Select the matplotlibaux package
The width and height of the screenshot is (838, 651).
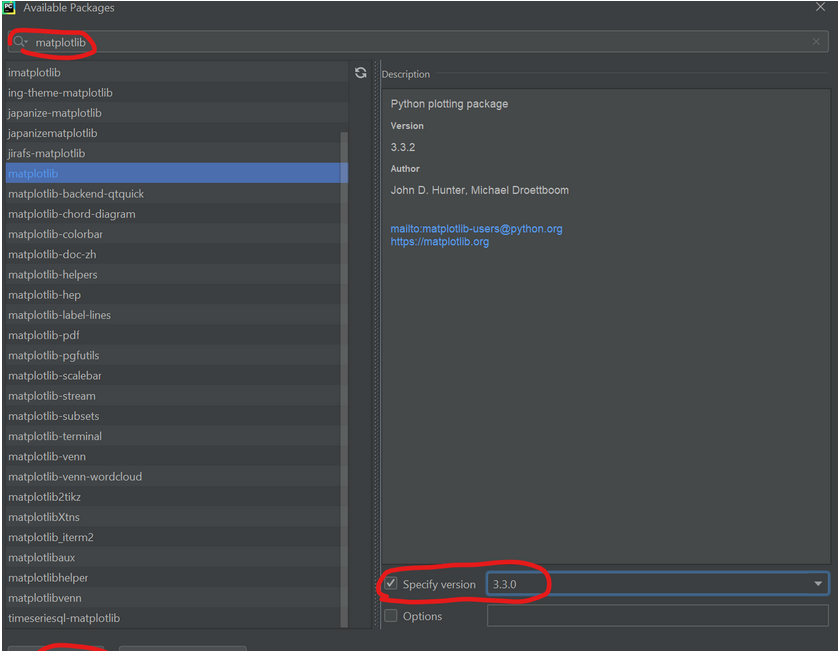coord(176,557)
